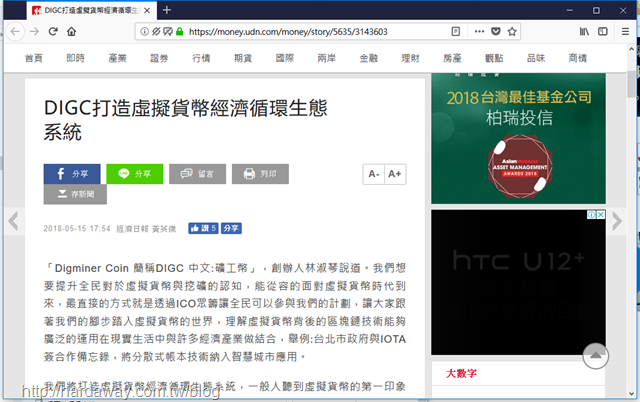This screenshot has height=402, width=640.
Task: Open 即時 news section
Action: pos(76,58)
